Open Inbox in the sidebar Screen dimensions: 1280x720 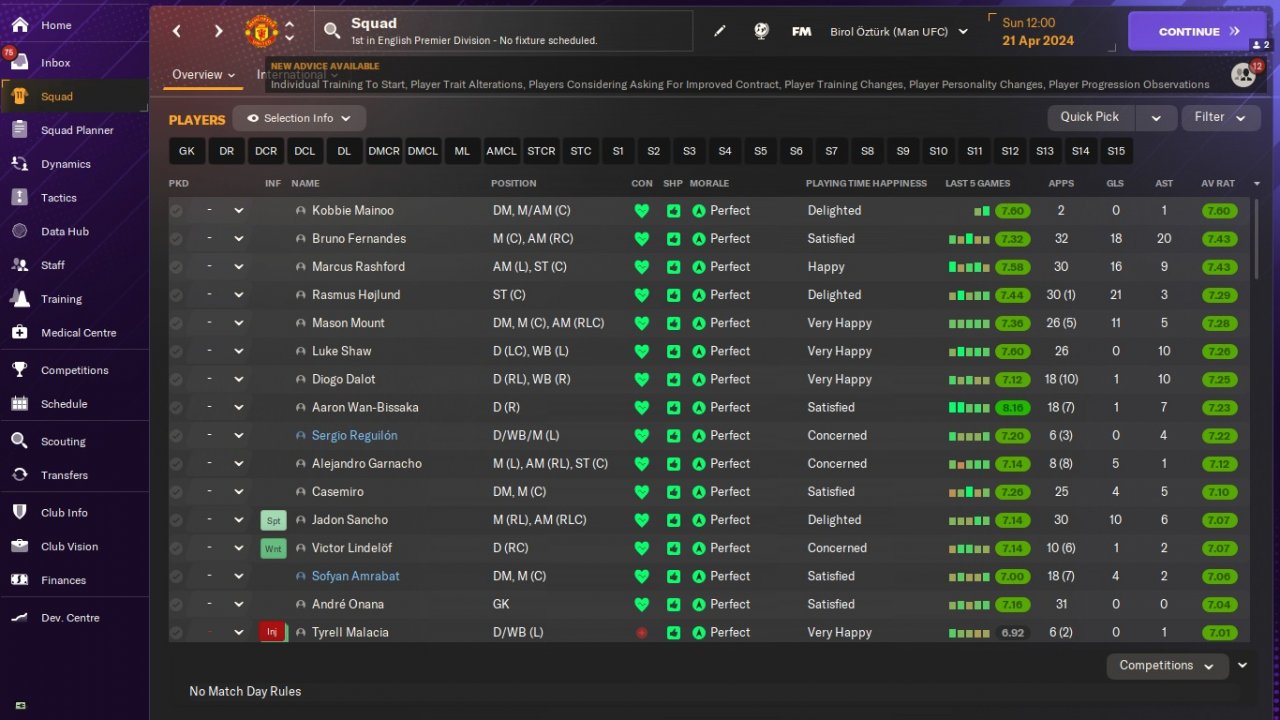[x=56, y=63]
